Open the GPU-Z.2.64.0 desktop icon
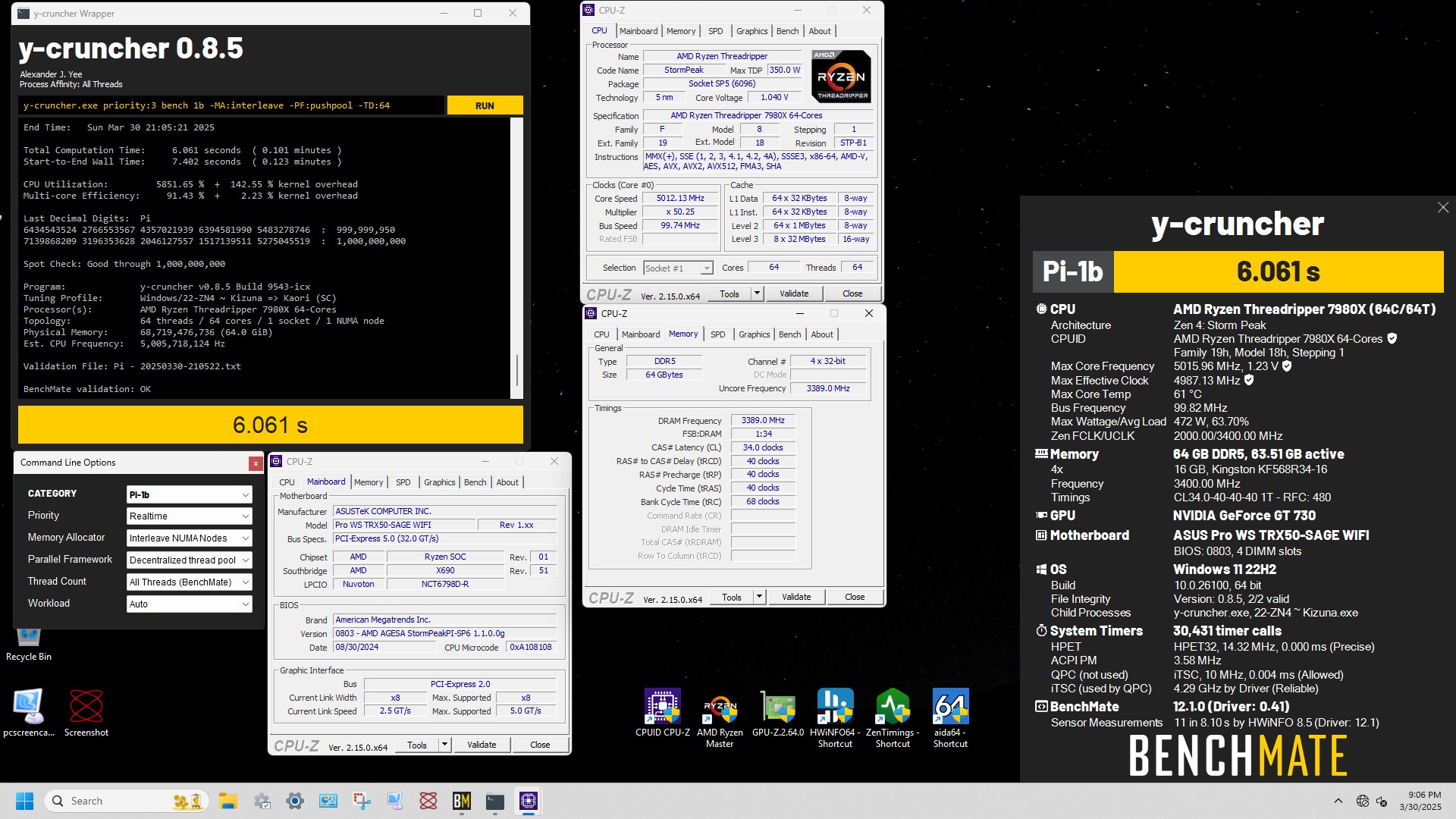The image size is (1456, 819). [x=778, y=713]
